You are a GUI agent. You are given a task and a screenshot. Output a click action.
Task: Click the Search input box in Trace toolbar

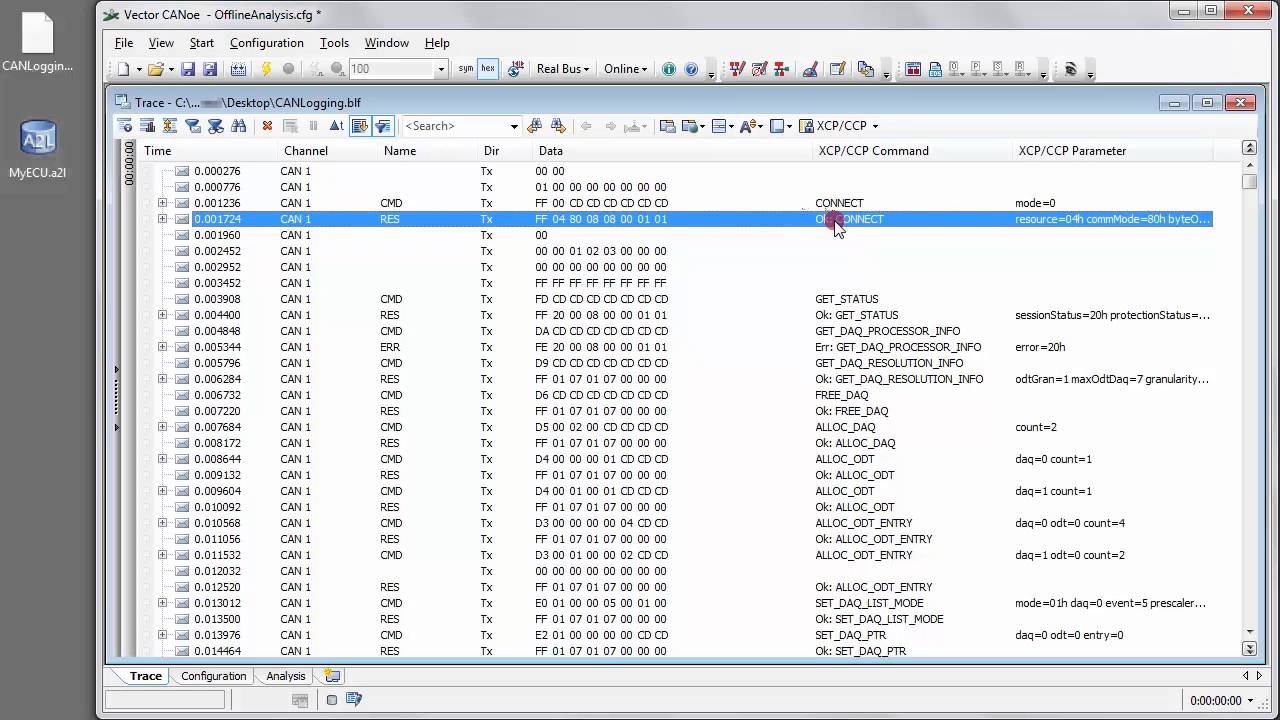point(454,126)
